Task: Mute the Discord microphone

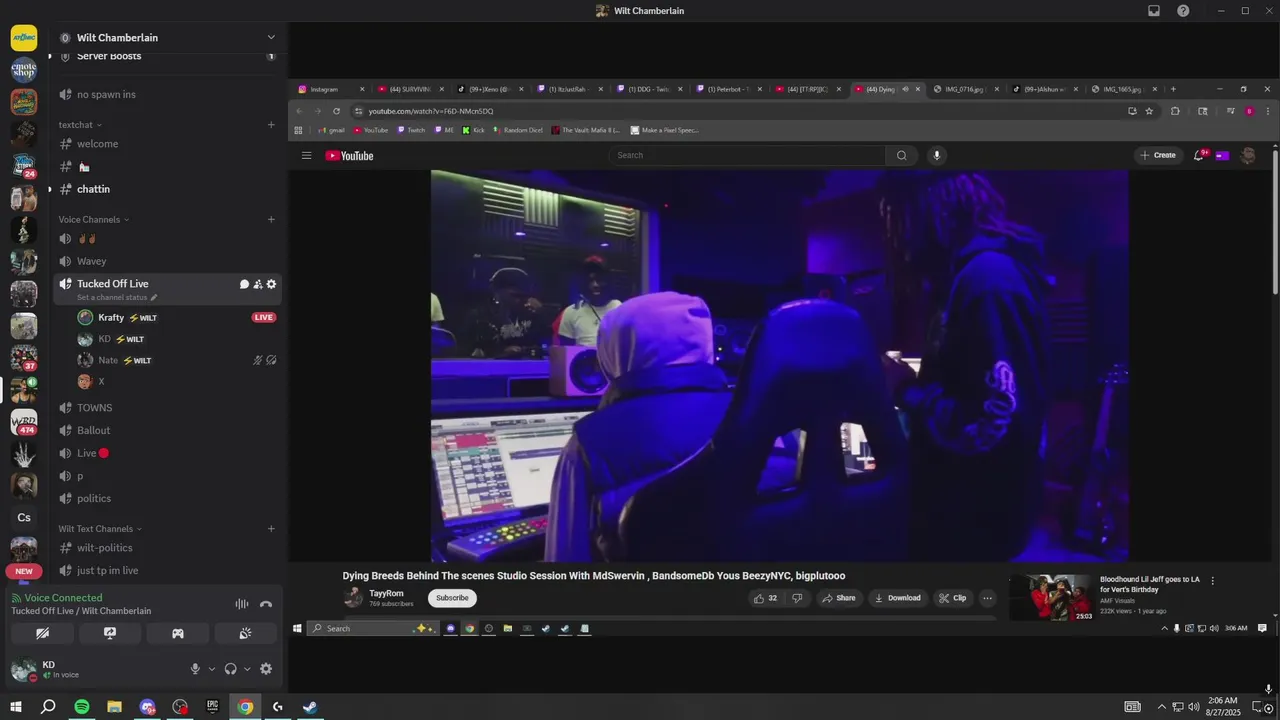Action: 195,669
